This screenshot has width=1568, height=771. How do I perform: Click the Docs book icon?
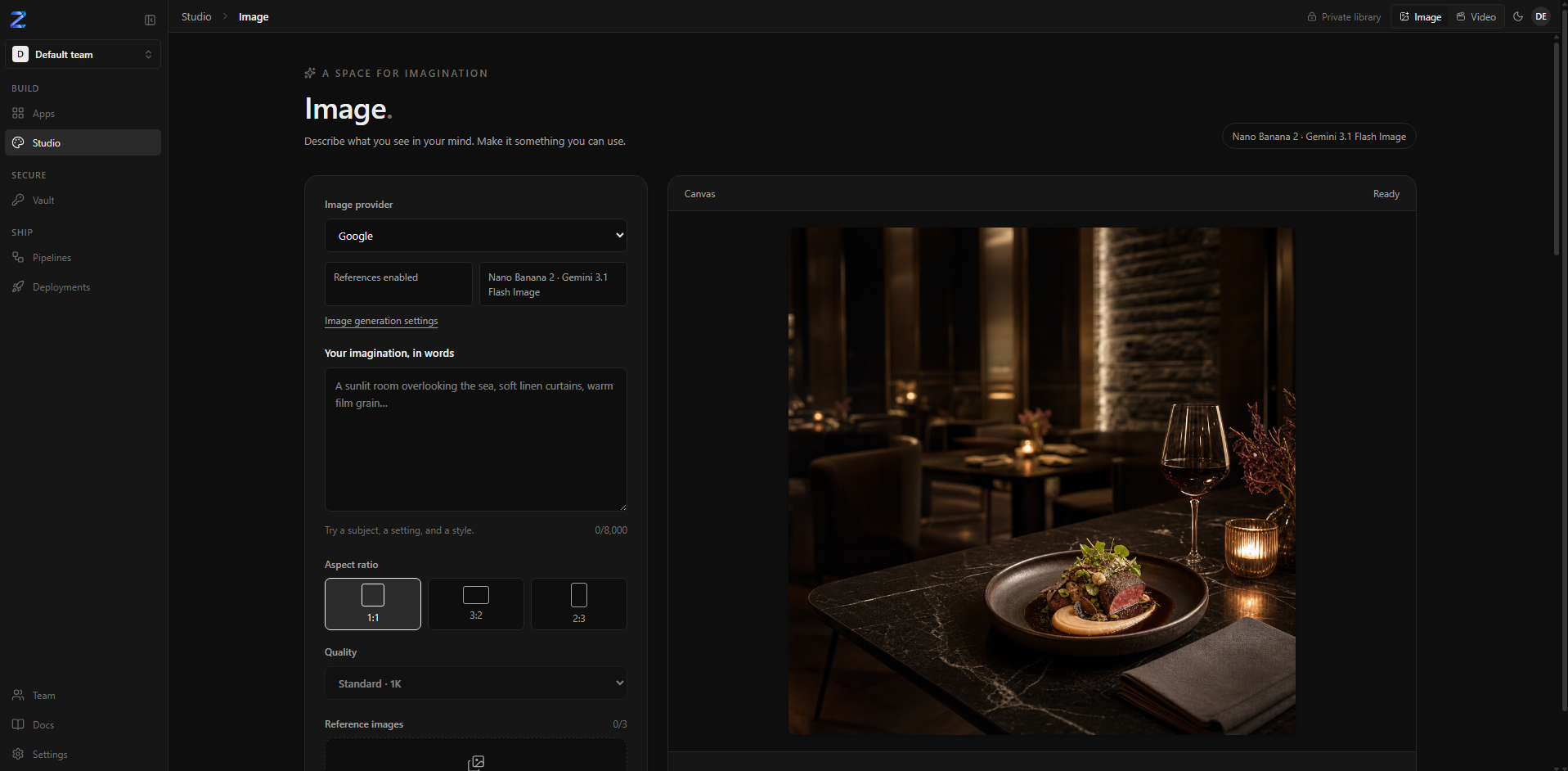[18, 724]
